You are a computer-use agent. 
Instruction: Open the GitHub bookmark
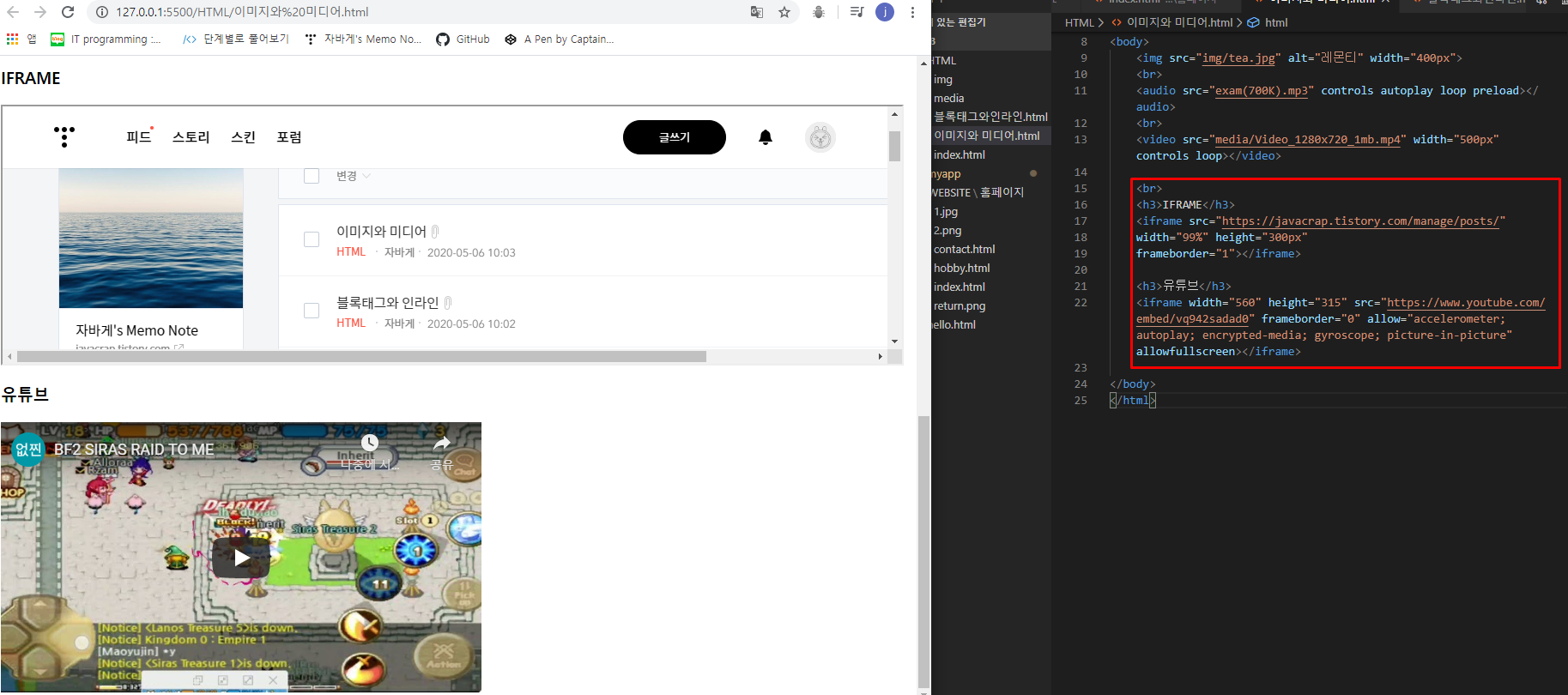pos(463,39)
